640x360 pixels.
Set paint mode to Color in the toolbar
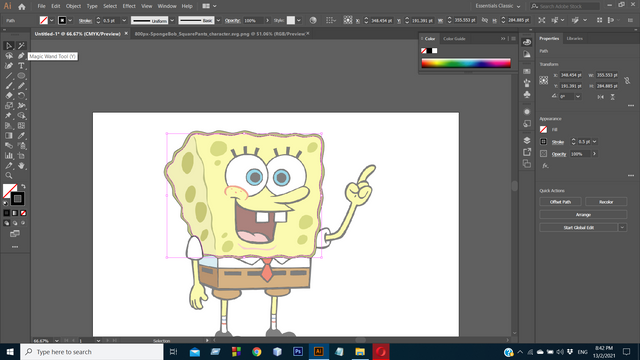pos(7,213)
